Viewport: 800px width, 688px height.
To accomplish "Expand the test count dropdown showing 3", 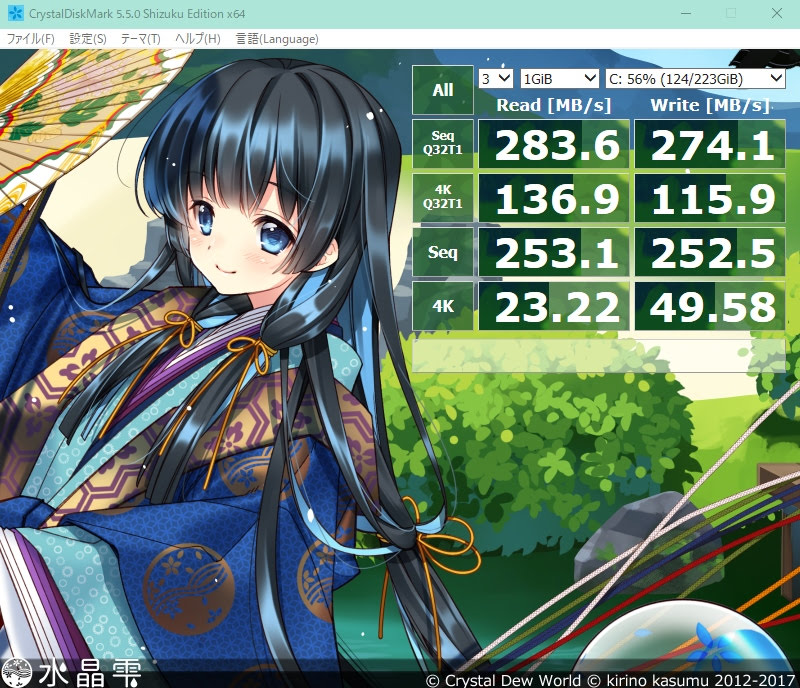I will point(496,78).
